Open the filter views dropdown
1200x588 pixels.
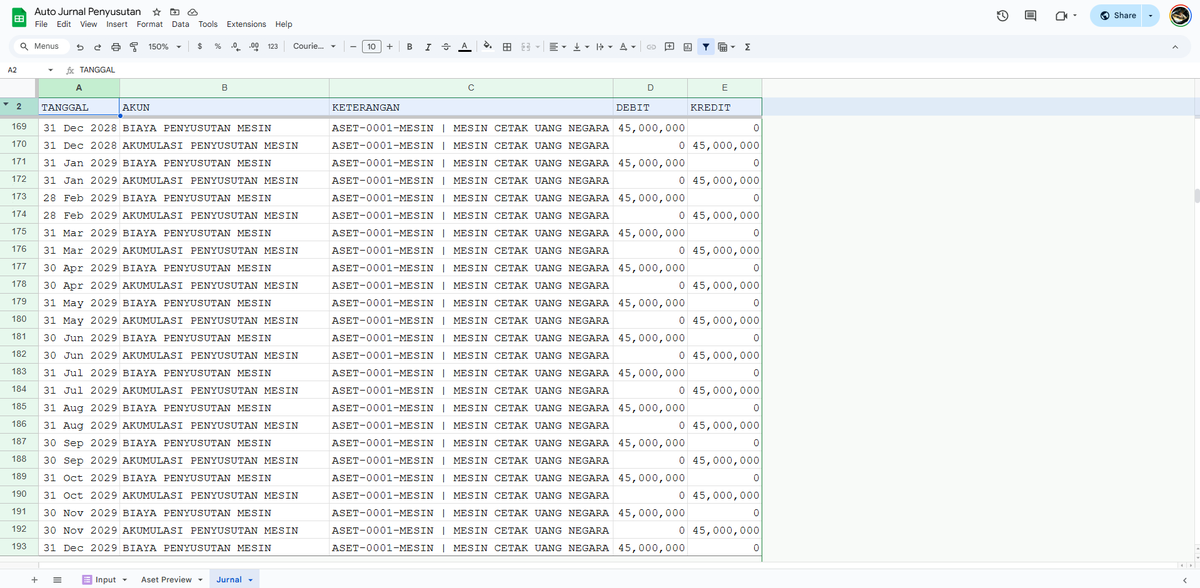click(x=727, y=46)
